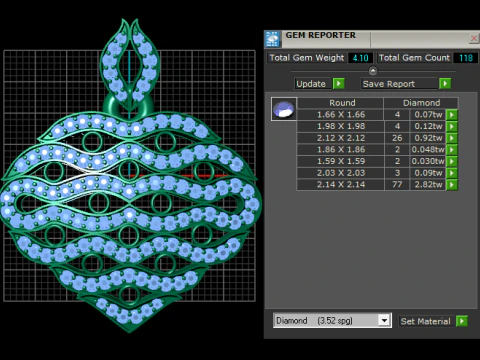Click green arrow for 2.14 X 2.14 row
This screenshot has width=480, height=360.
click(452, 185)
